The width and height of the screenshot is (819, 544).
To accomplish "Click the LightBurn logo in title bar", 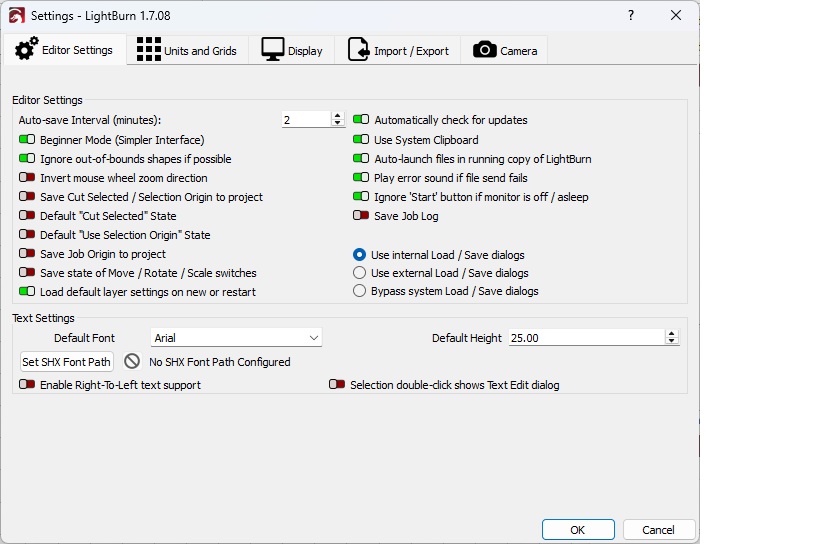I will click(x=16, y=16).
